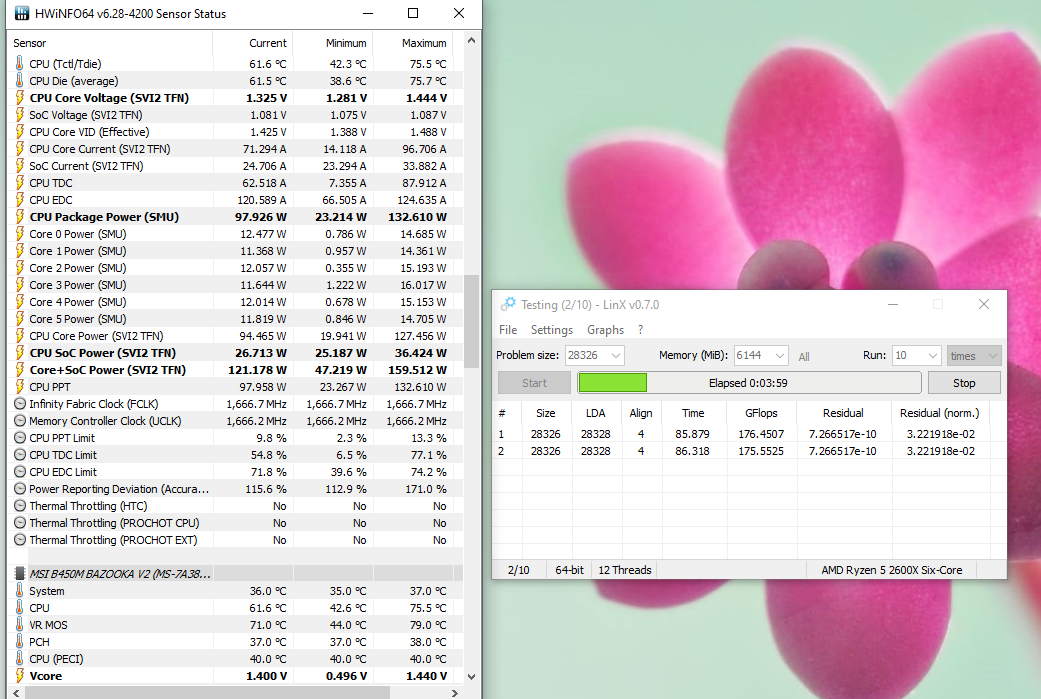
Task: Open the '?' help menu in LinX
Action: [640, 330]
